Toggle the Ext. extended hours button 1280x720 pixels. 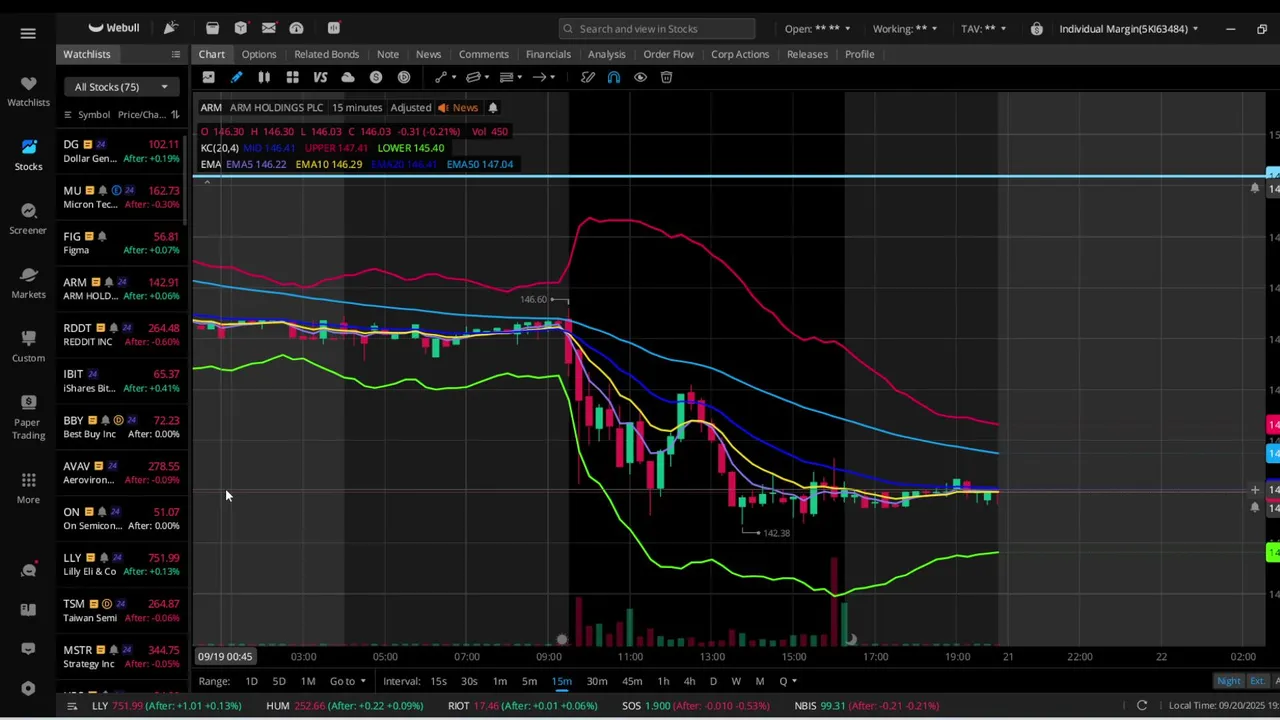coord(1257,681)
